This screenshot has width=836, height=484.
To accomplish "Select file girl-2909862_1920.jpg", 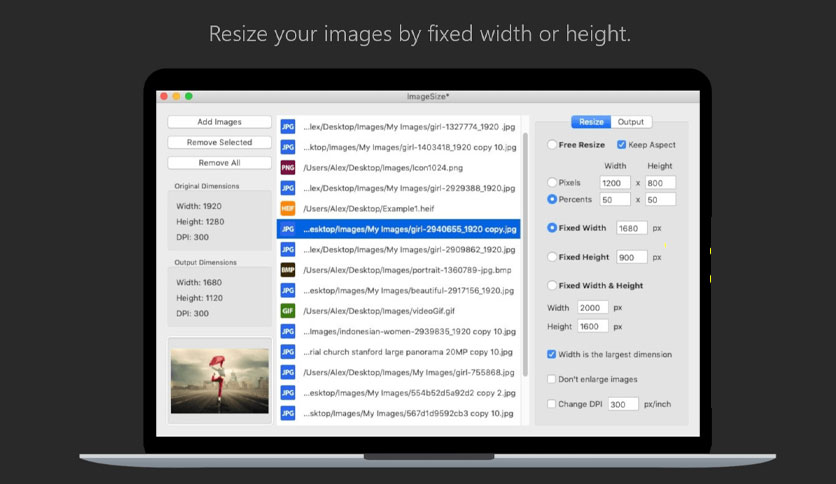I will pos(398,249).
